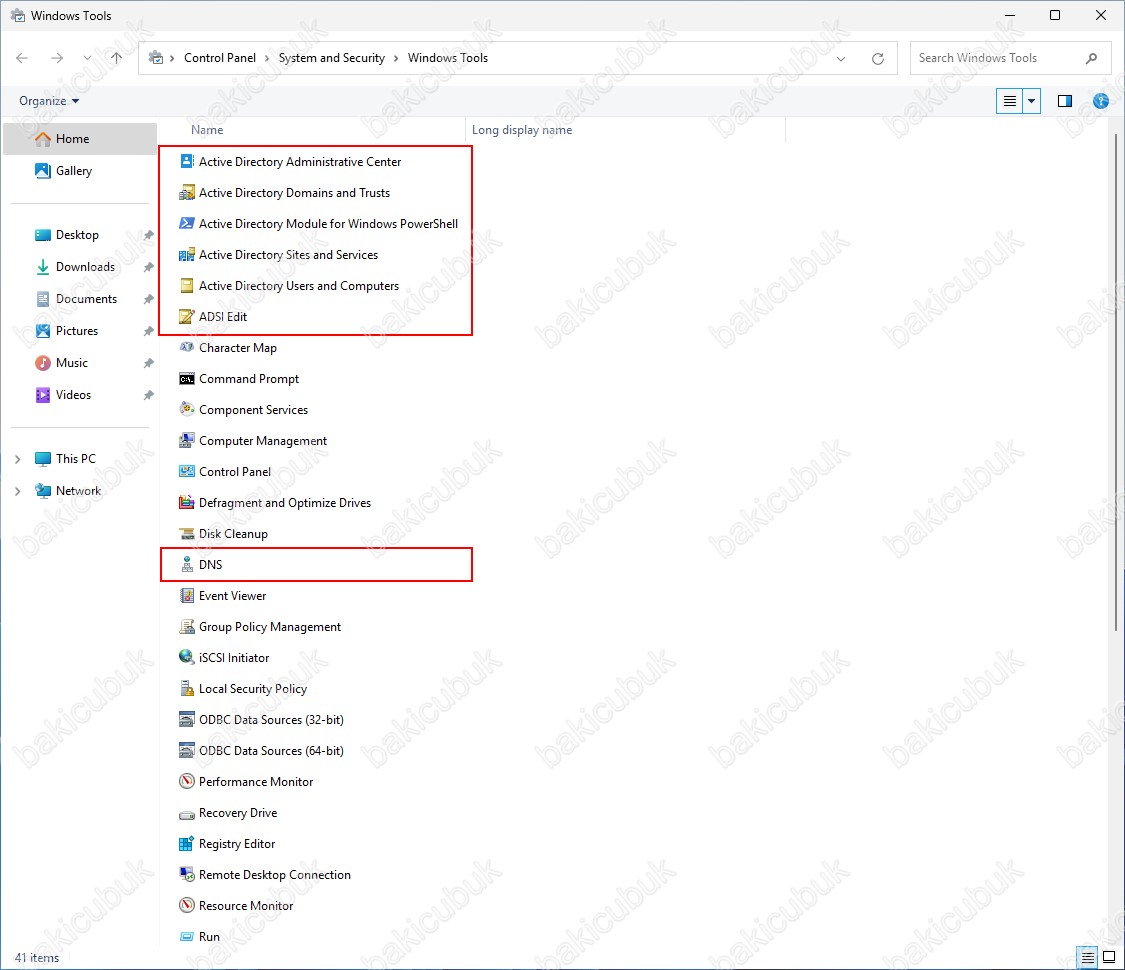This screenshot has height=970, width=1125.
Task: Select Active Directory Users and Computers icon
Action: (187, 286)
